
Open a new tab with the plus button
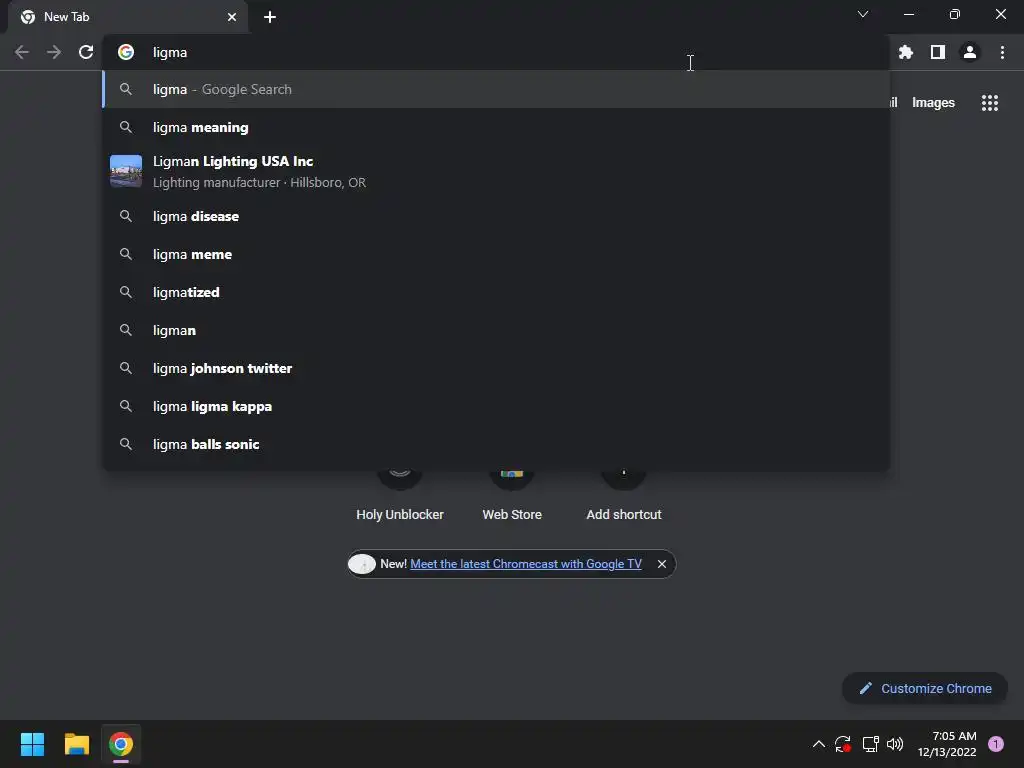point(270,17)
